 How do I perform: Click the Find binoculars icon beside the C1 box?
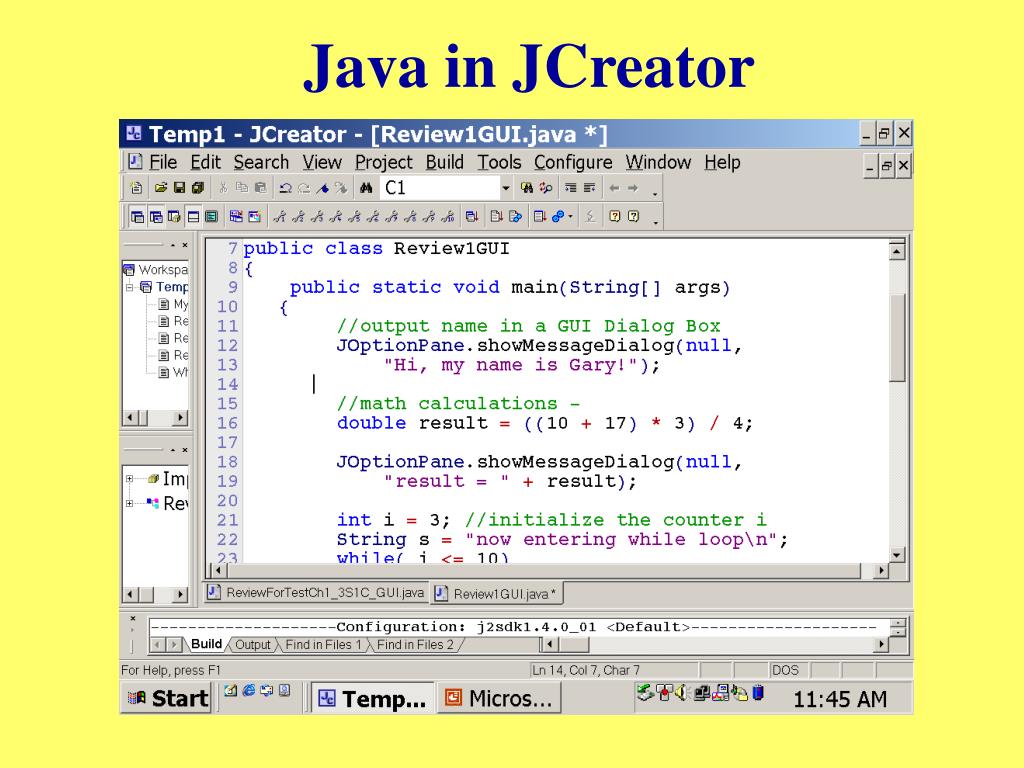[x=366, y=188]
